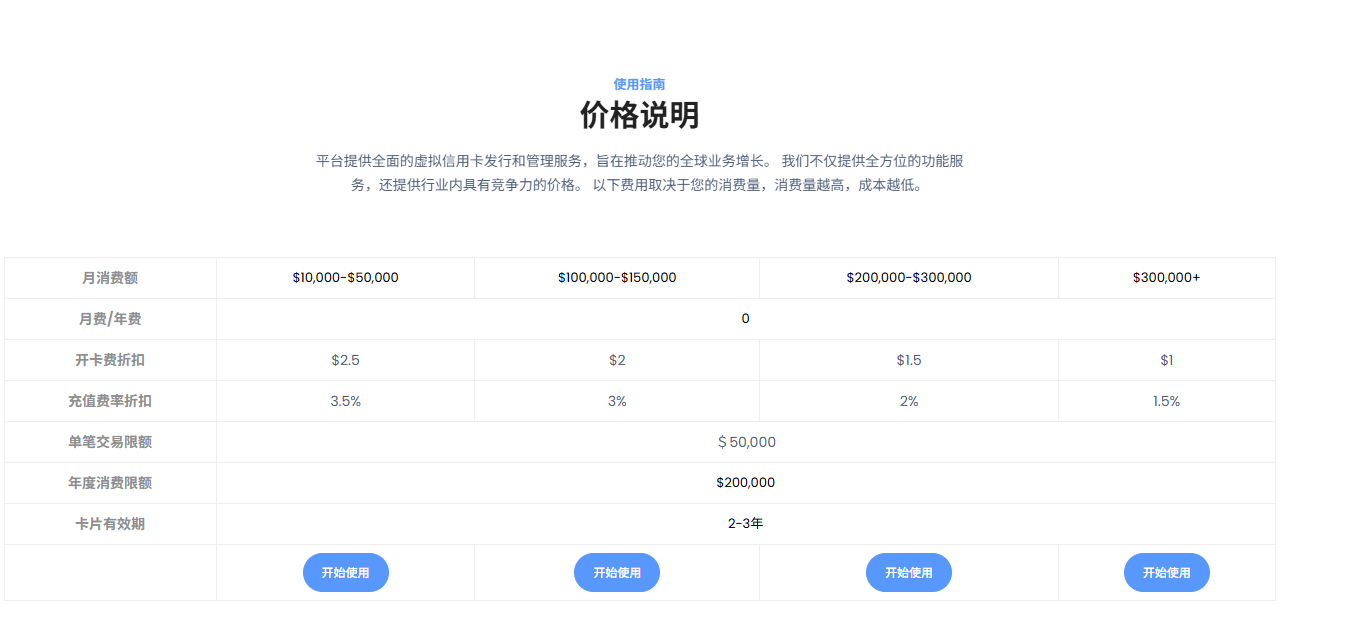Click the 1.5% recharge rate cell
Screen dimensions: 1362x638
[1167, 401]
